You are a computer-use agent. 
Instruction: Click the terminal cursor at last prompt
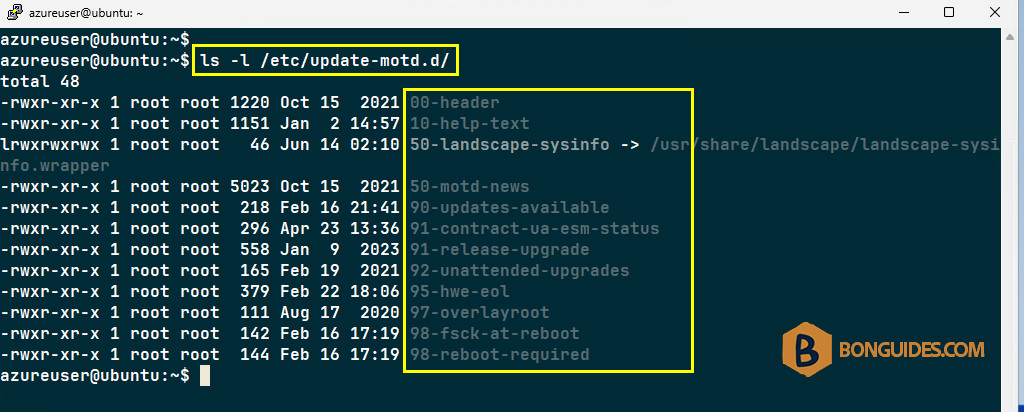[205, 375]
